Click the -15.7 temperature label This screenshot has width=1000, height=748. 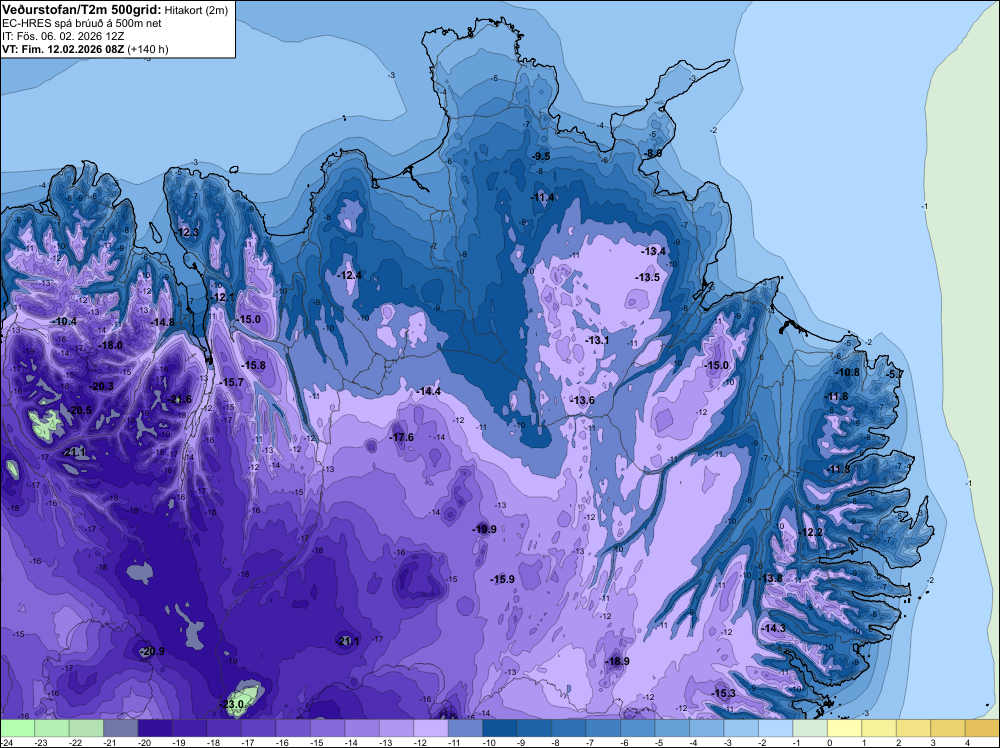point(232,382)
